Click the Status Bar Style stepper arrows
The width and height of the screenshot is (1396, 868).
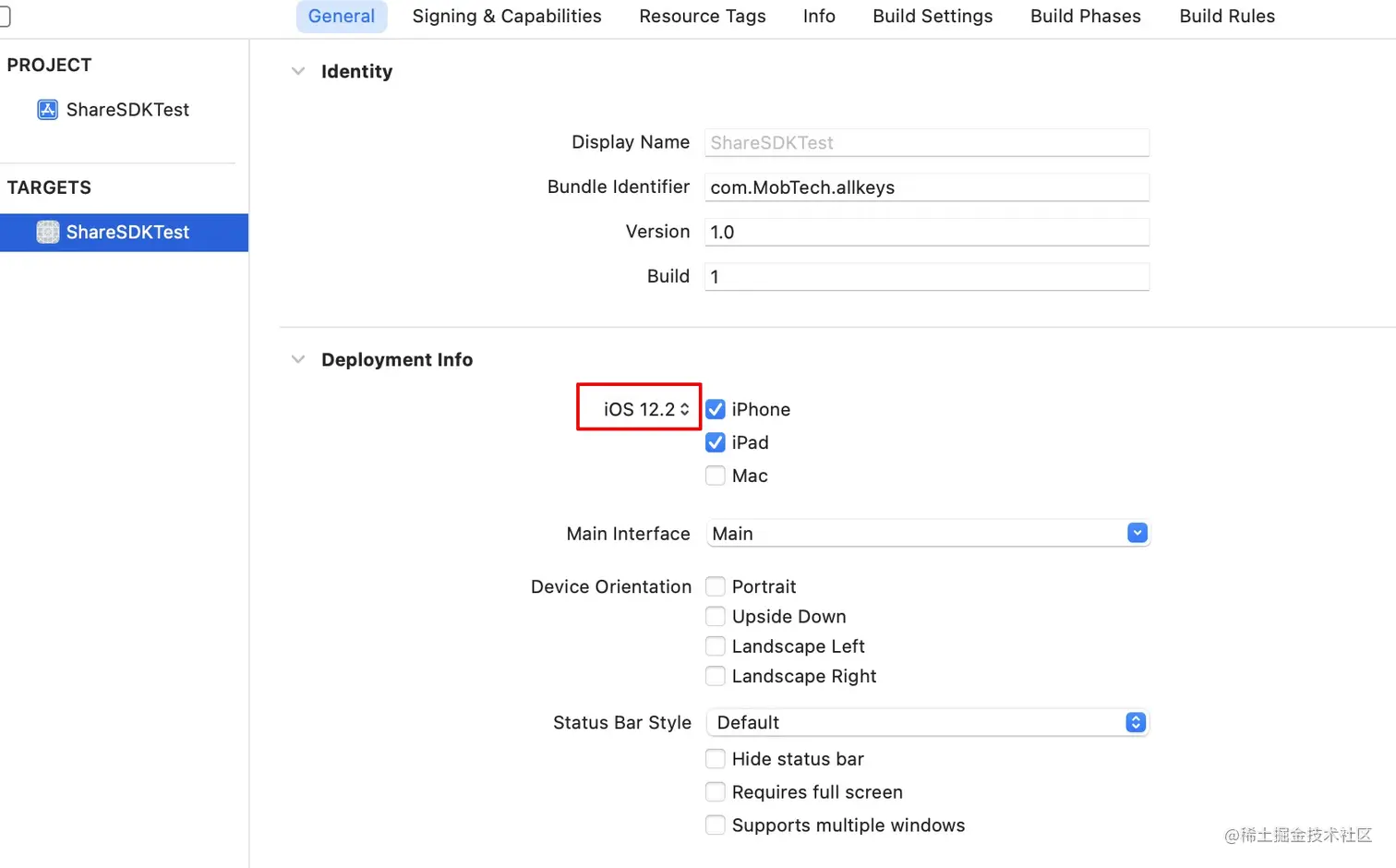(1136, 722)
